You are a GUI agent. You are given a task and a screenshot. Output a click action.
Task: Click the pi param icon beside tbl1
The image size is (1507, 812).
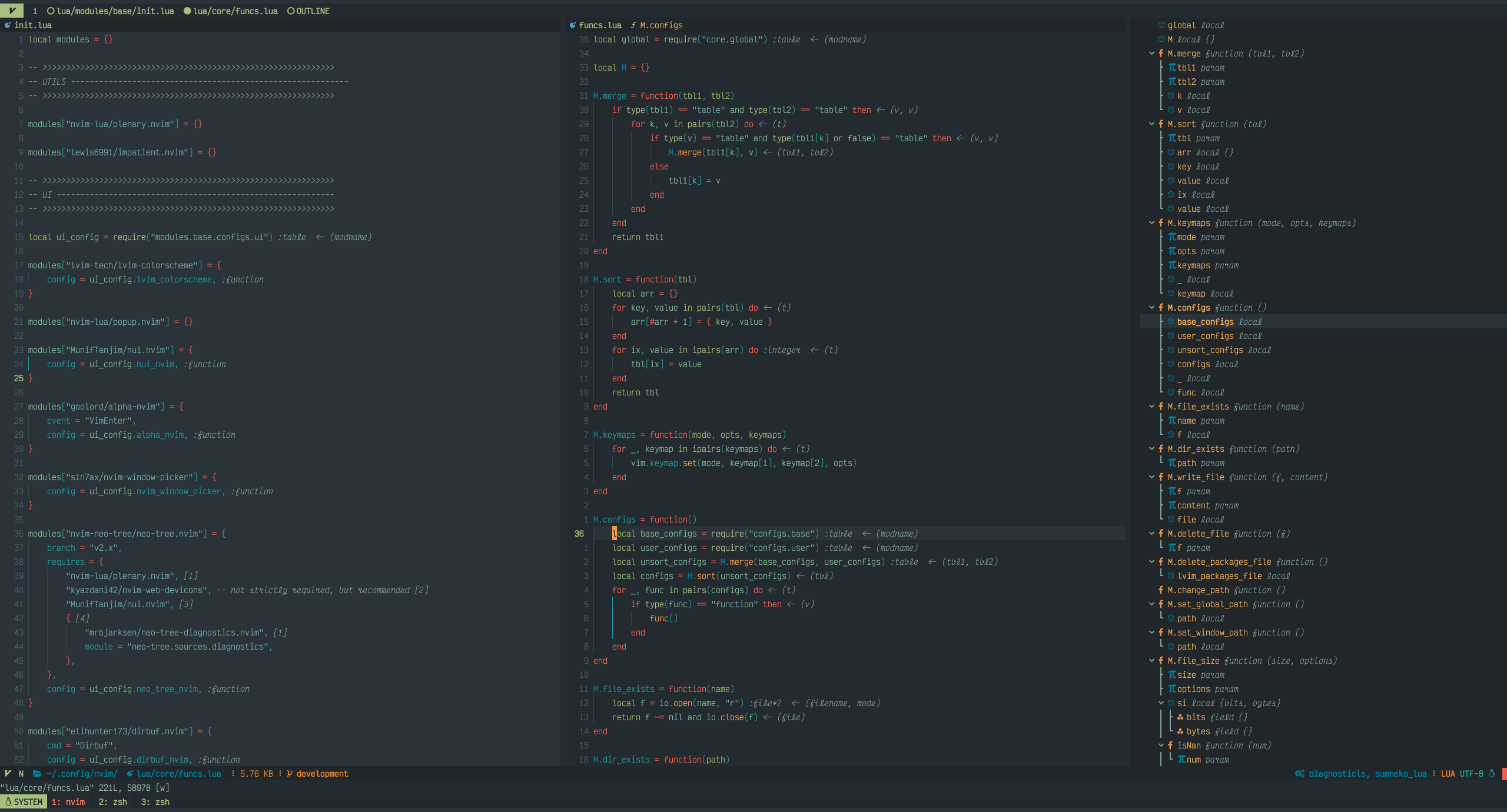(x=1171, y=68)
